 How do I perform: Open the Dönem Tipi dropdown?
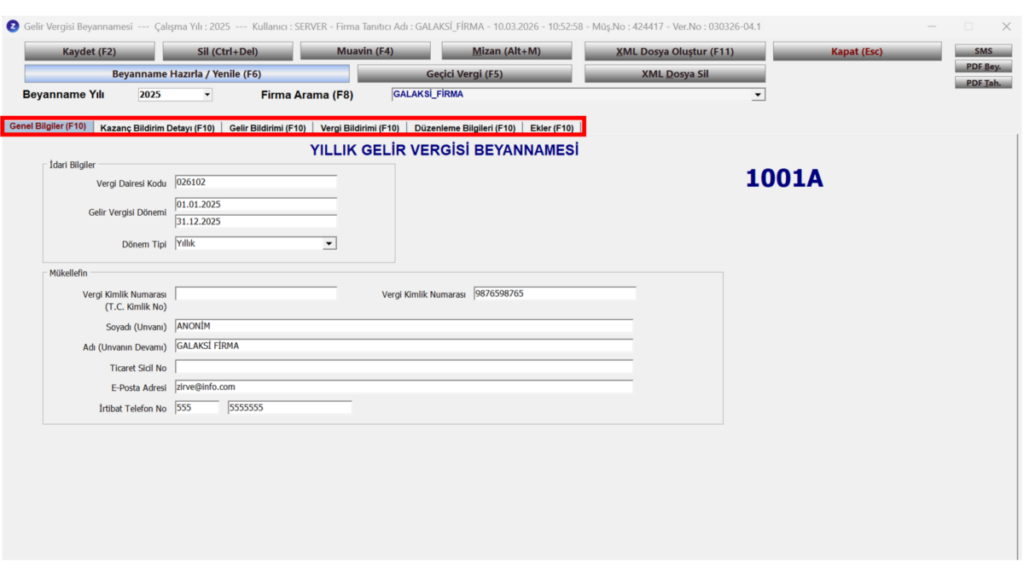pyautogui.click(x=328, y=244)
